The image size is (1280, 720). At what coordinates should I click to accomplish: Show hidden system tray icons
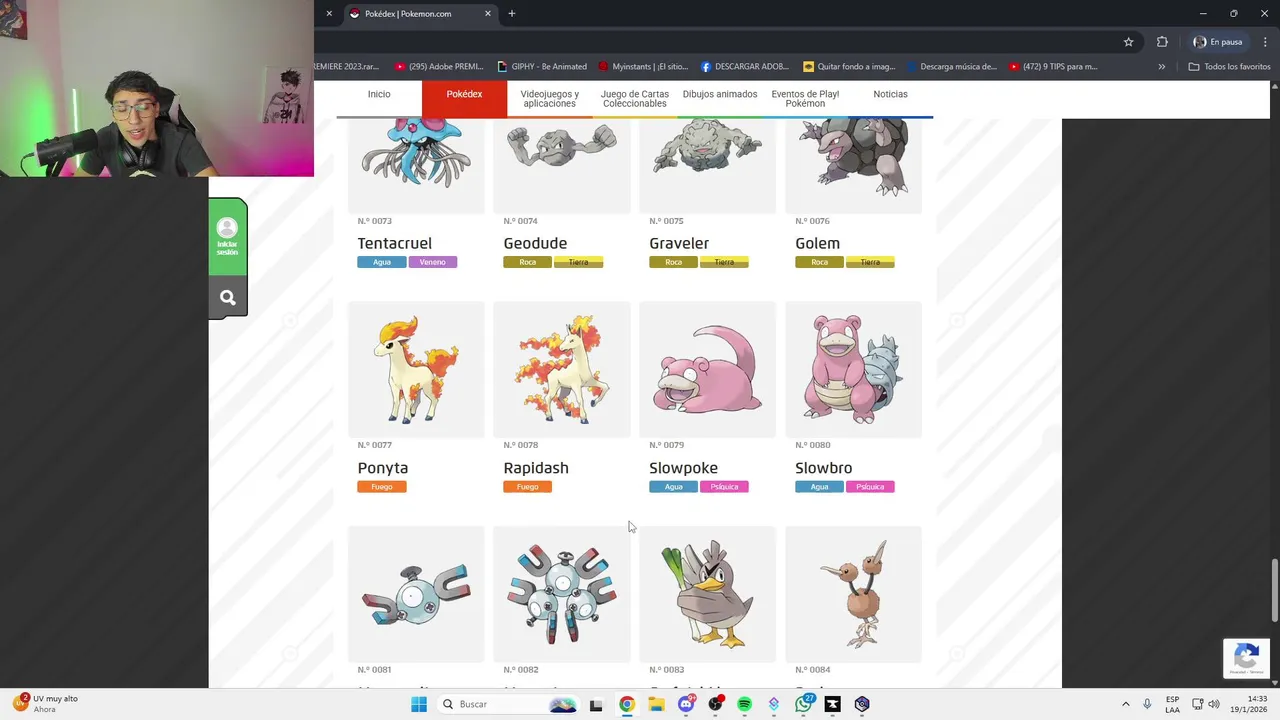(1125, 704)
